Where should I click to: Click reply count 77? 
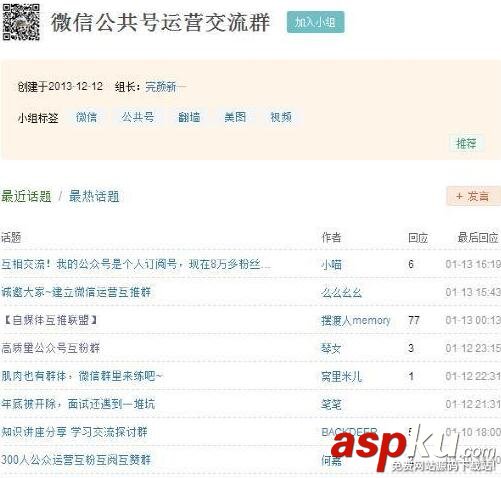(x=414, y=320)
